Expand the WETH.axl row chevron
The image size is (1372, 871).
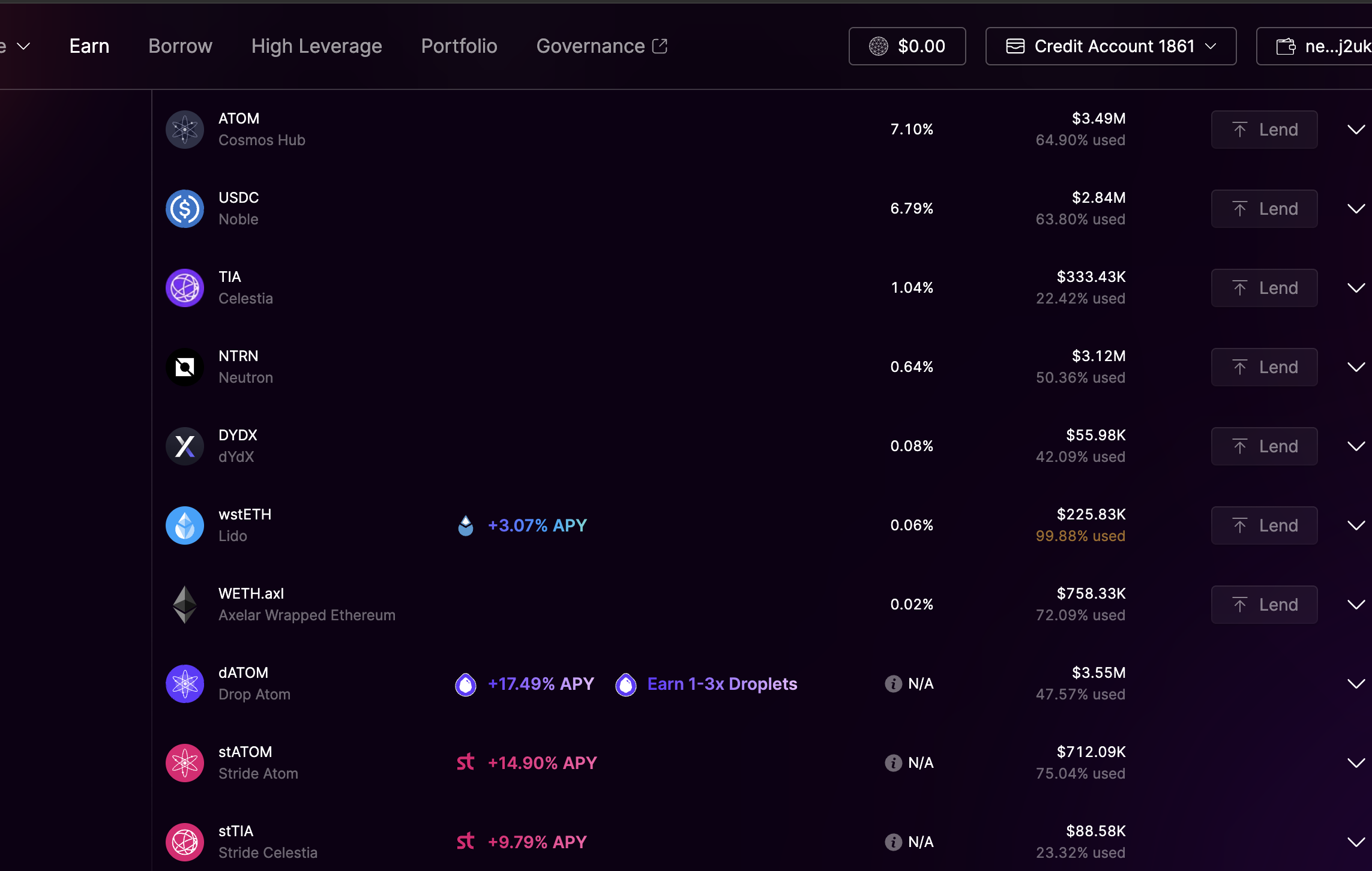click(1356, 605)
